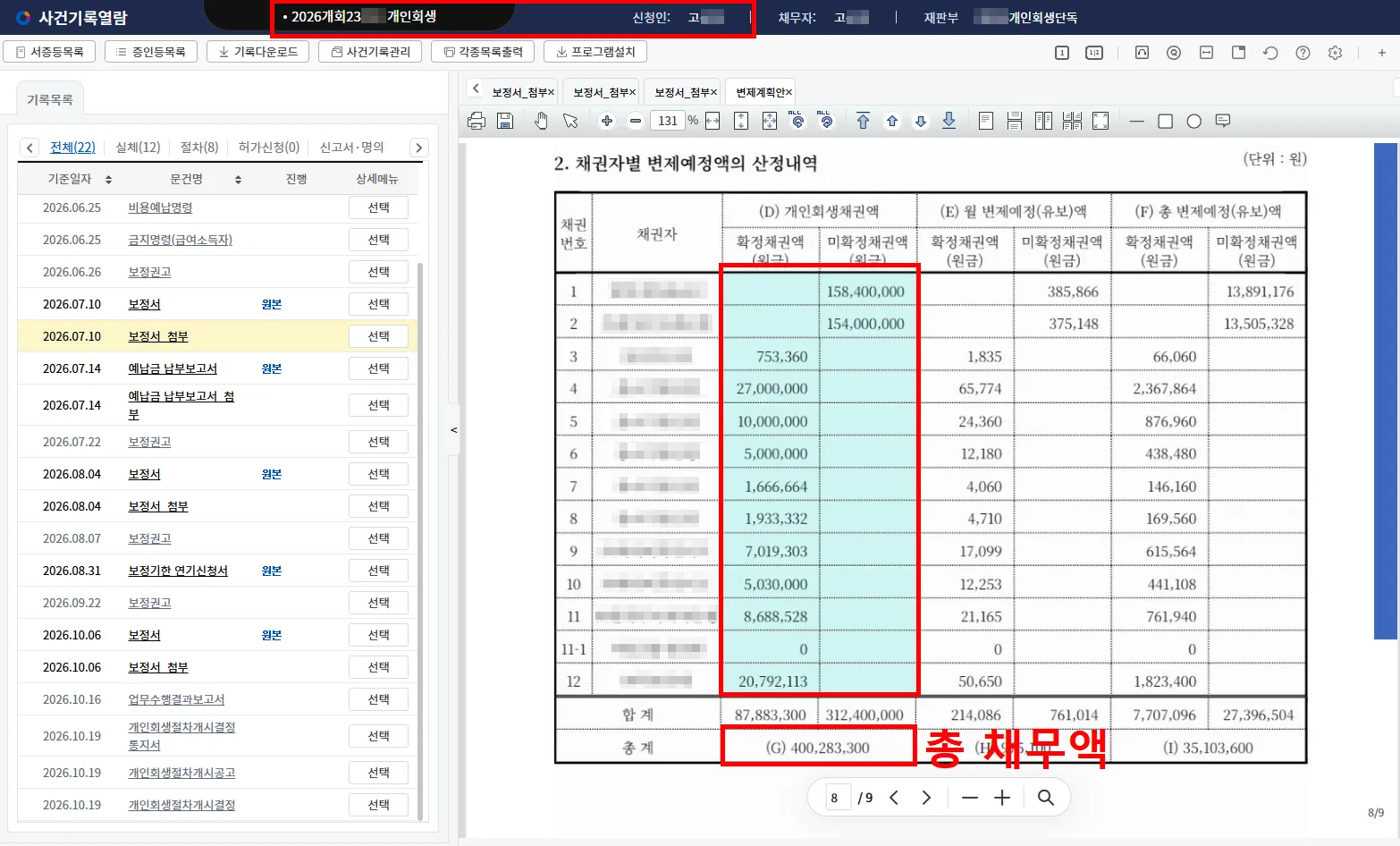Go to next page with bottom right chevron

926,798
